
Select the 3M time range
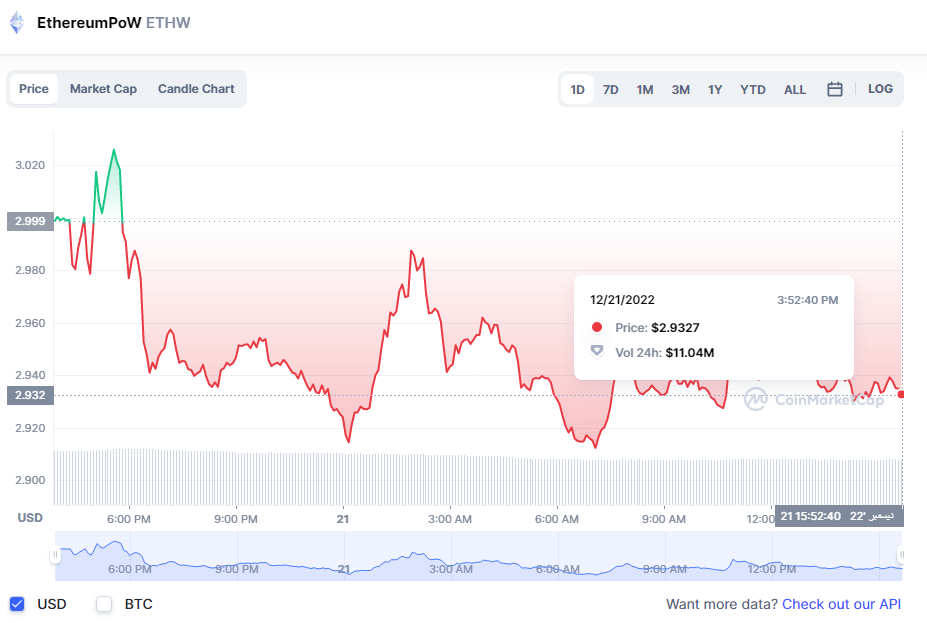(x=680, y=89)
